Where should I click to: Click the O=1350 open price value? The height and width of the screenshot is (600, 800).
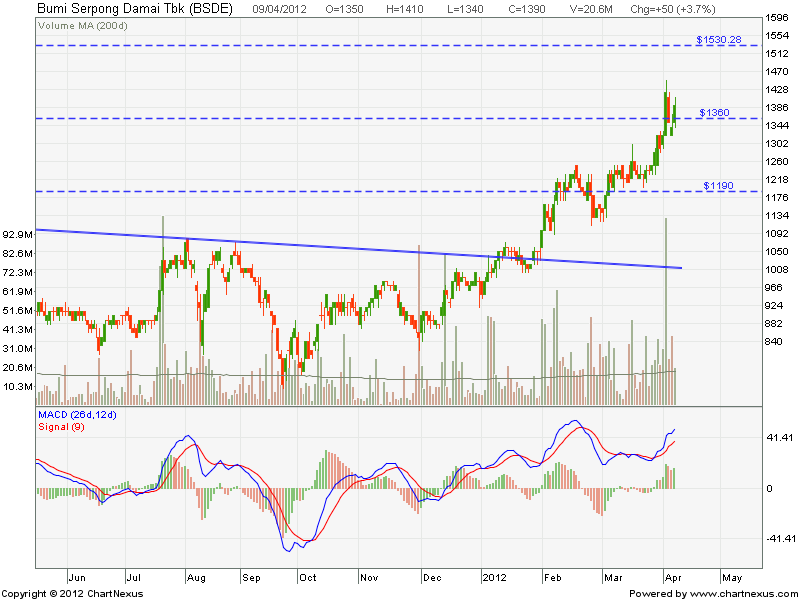(344, 9)
